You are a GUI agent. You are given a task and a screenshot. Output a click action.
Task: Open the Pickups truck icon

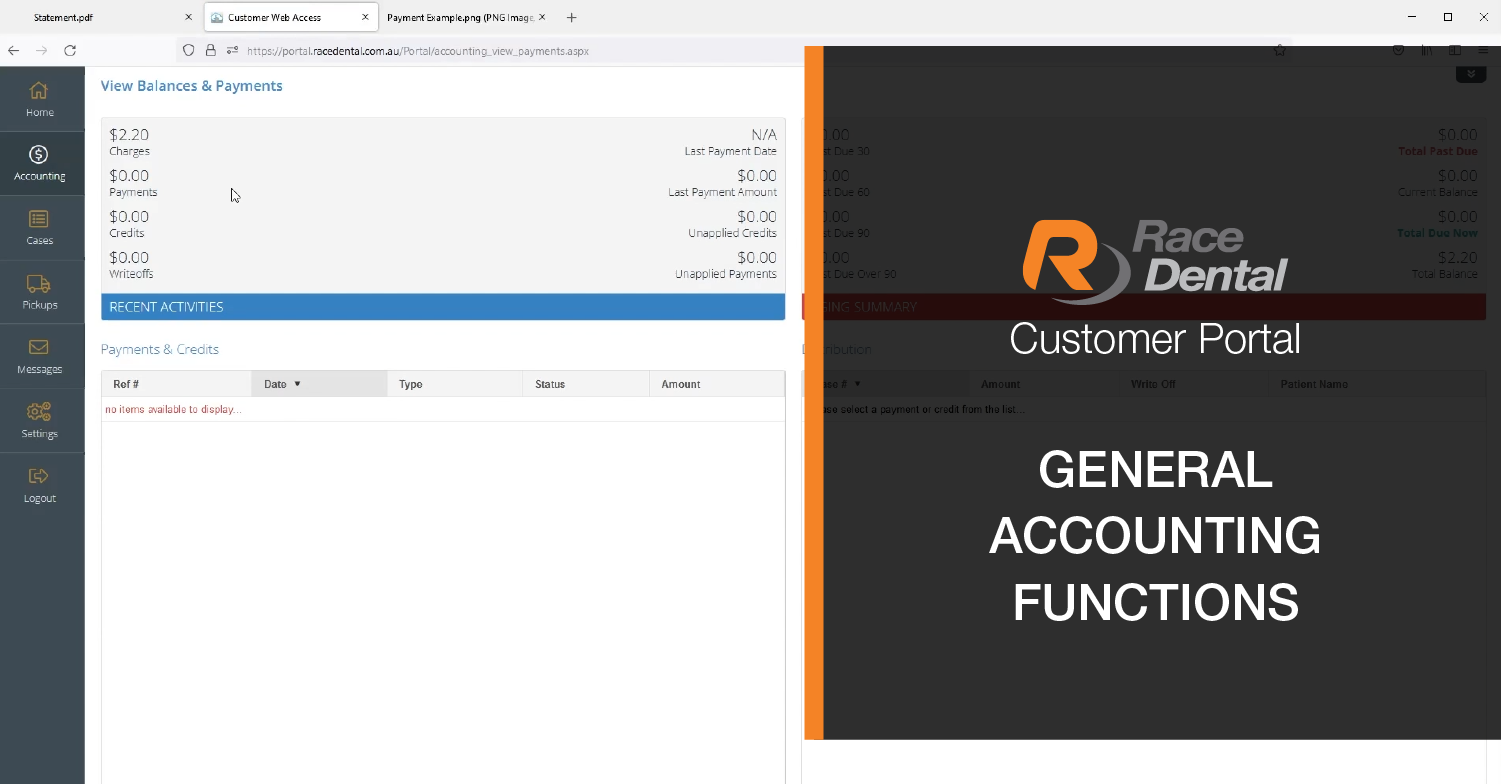point(39,284)
